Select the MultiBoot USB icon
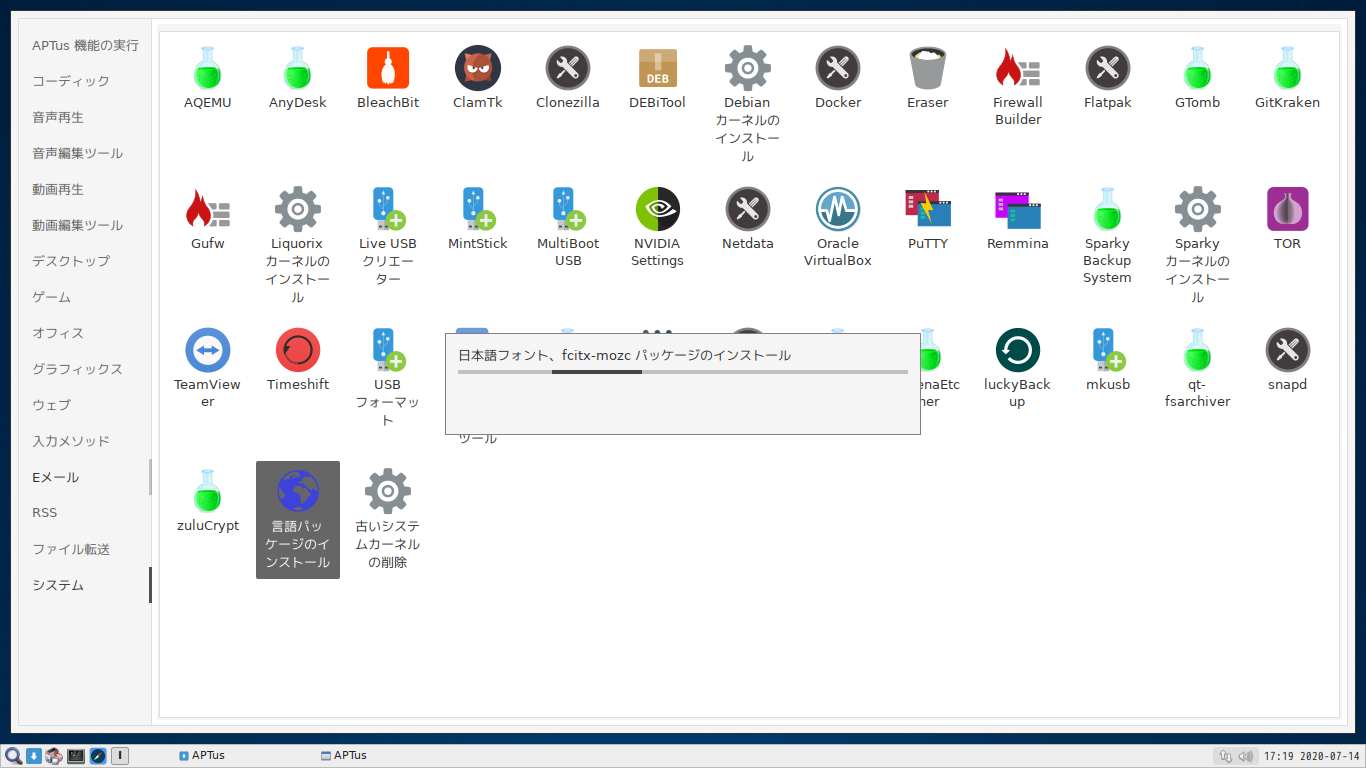The image size is (1366, 768). point(568,209)
